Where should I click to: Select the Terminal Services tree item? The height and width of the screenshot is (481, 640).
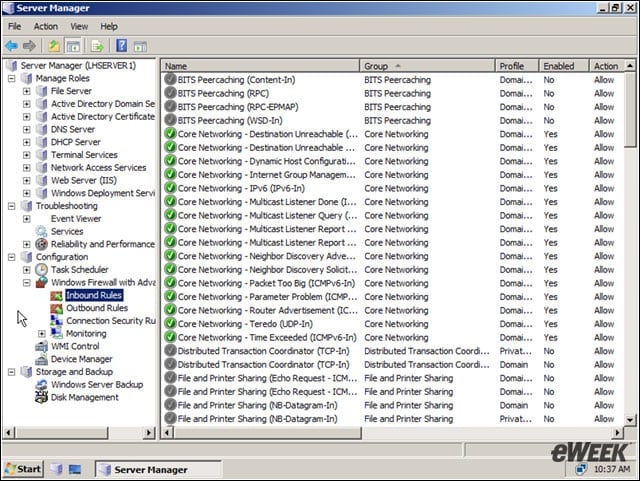click(x=84, y=155)
